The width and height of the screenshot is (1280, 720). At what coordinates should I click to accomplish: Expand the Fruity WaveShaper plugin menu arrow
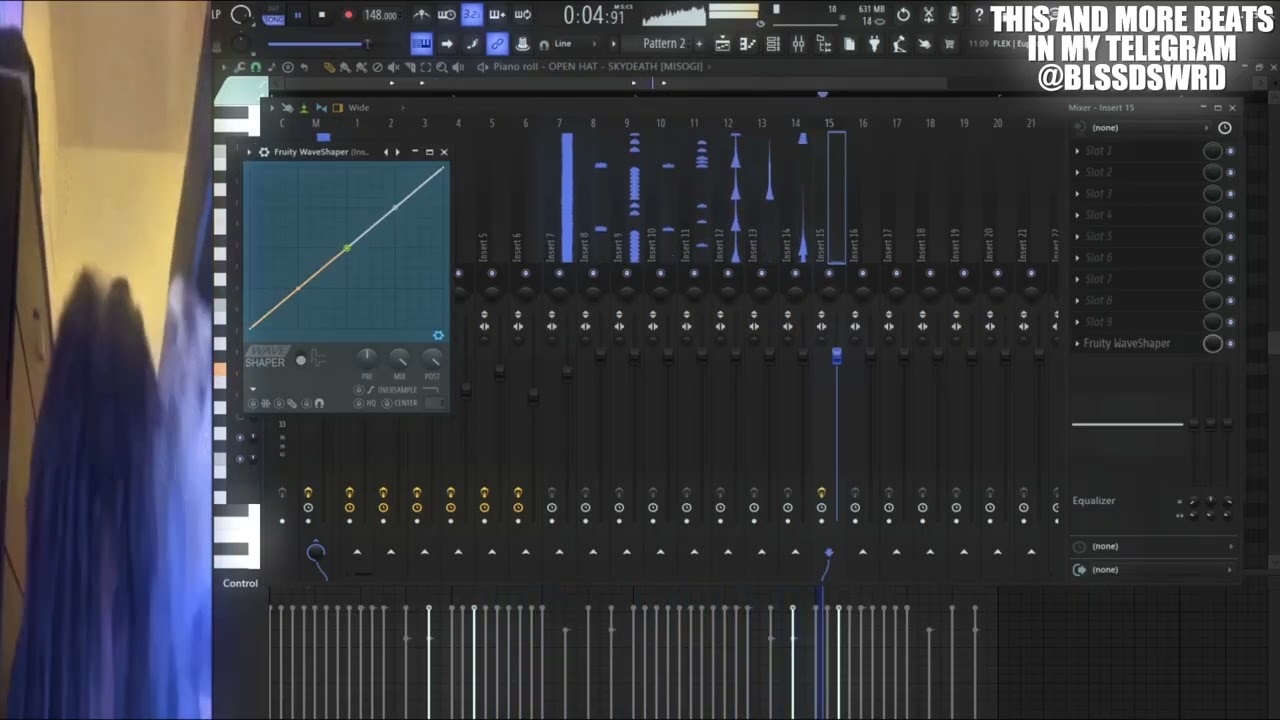(249, 152)
